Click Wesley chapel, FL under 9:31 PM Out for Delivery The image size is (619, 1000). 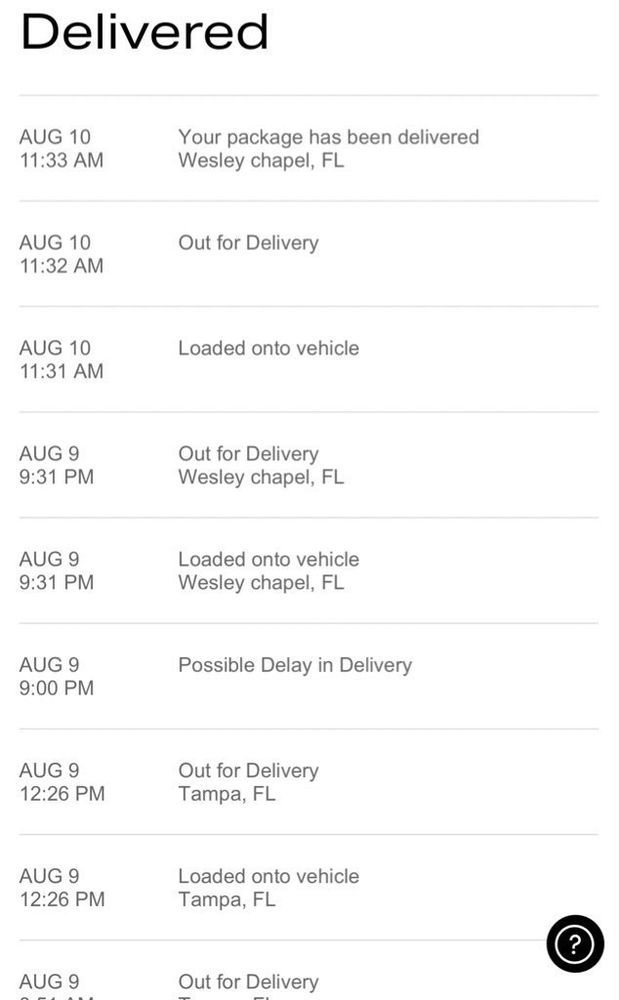[x=260, y=477]
